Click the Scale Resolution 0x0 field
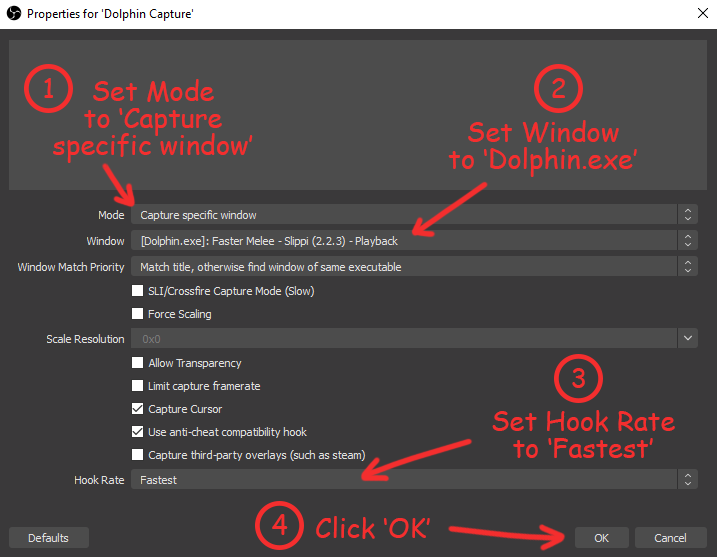Screen dimensions: 717x557 [x=404, y=338]
